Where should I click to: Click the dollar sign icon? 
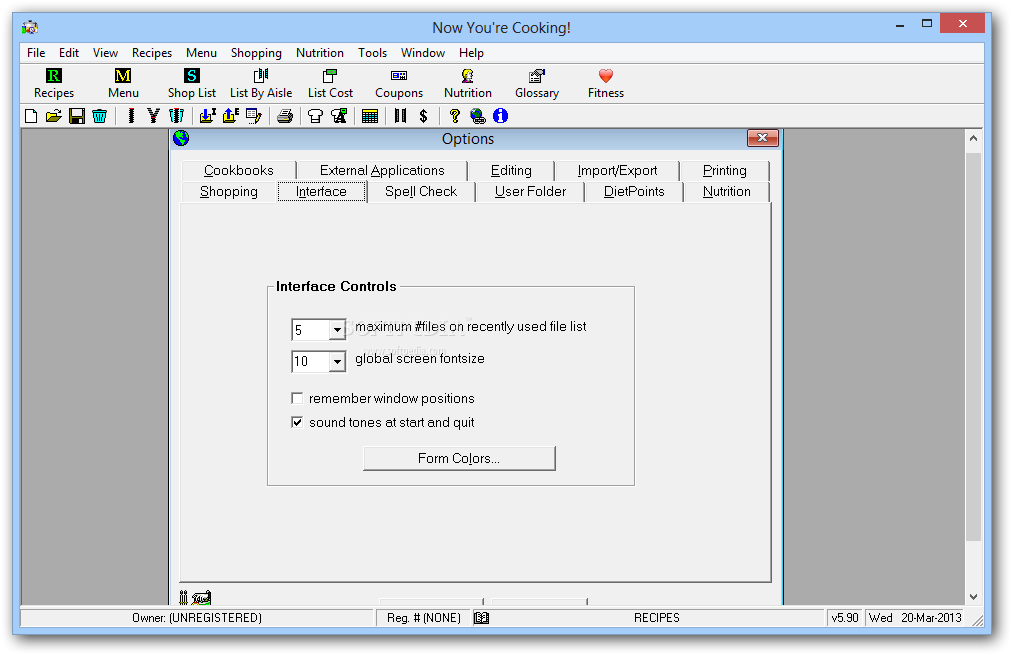pos(423,116)
